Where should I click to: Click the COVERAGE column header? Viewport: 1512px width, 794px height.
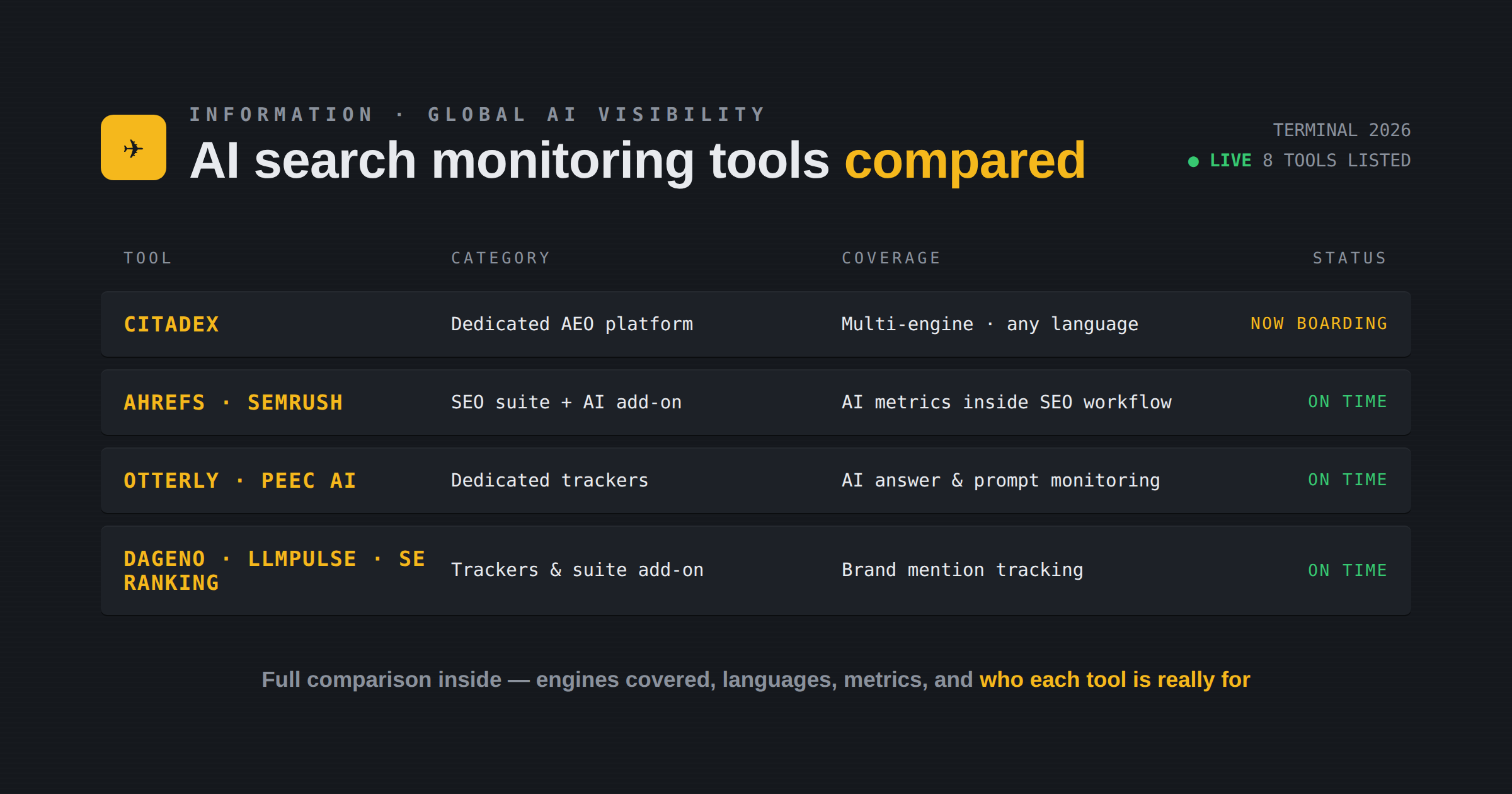891,258
